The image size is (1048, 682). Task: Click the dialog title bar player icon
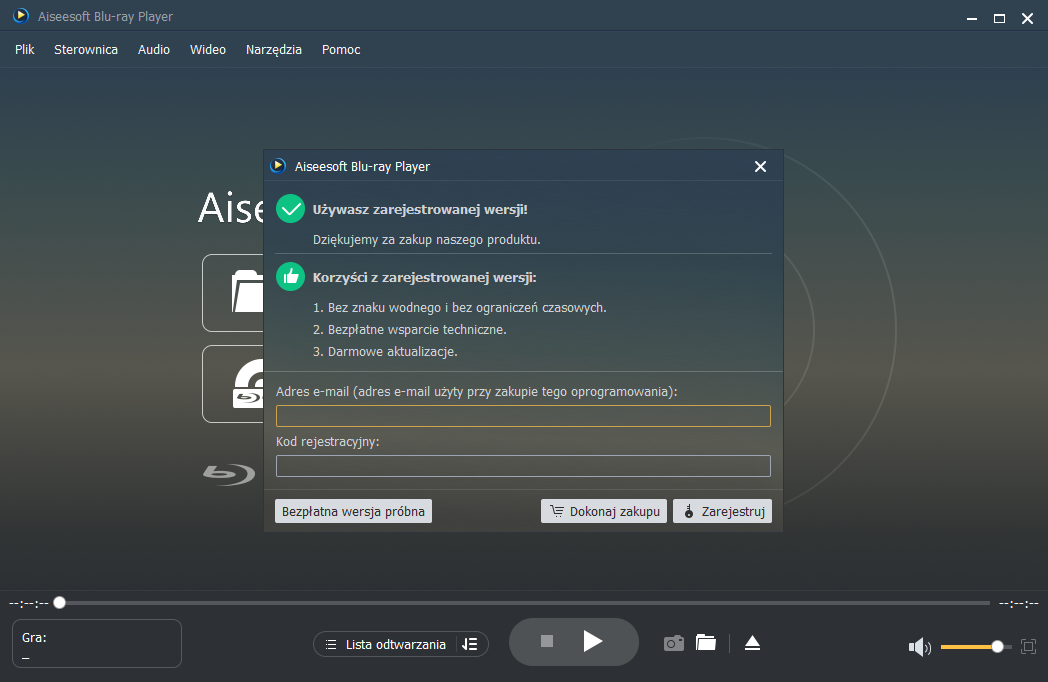[278, 166]
